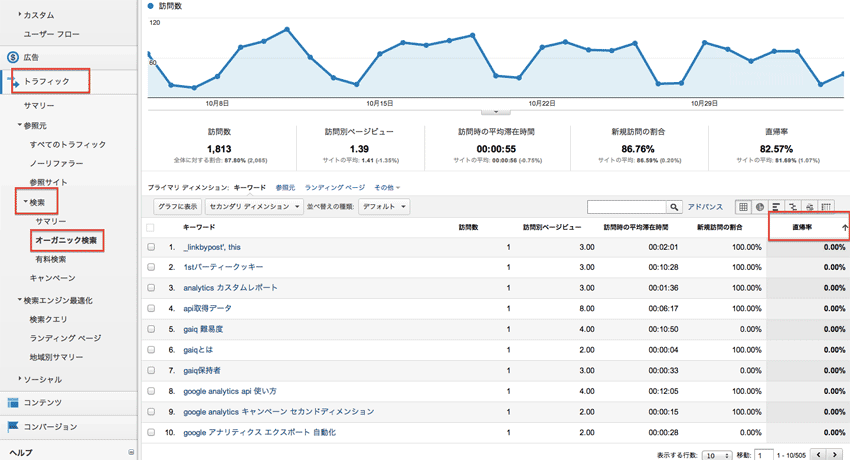Viewport: 850px width, 460px height.
Task: Go to next page of results
Action: click(x=835, y=454)
